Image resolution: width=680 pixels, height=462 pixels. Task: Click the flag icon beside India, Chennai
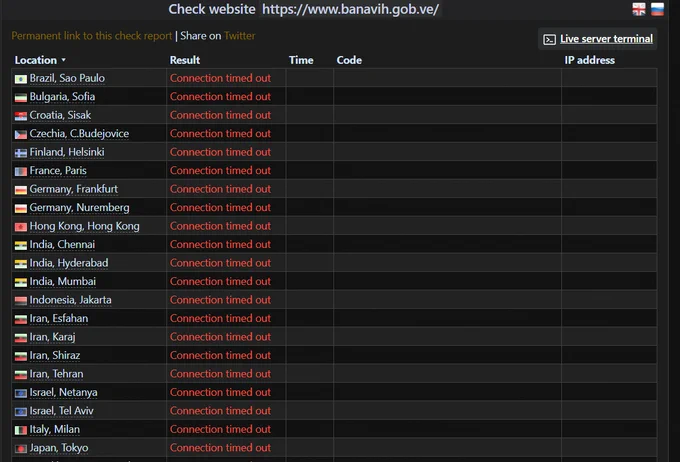coord(21,246)
